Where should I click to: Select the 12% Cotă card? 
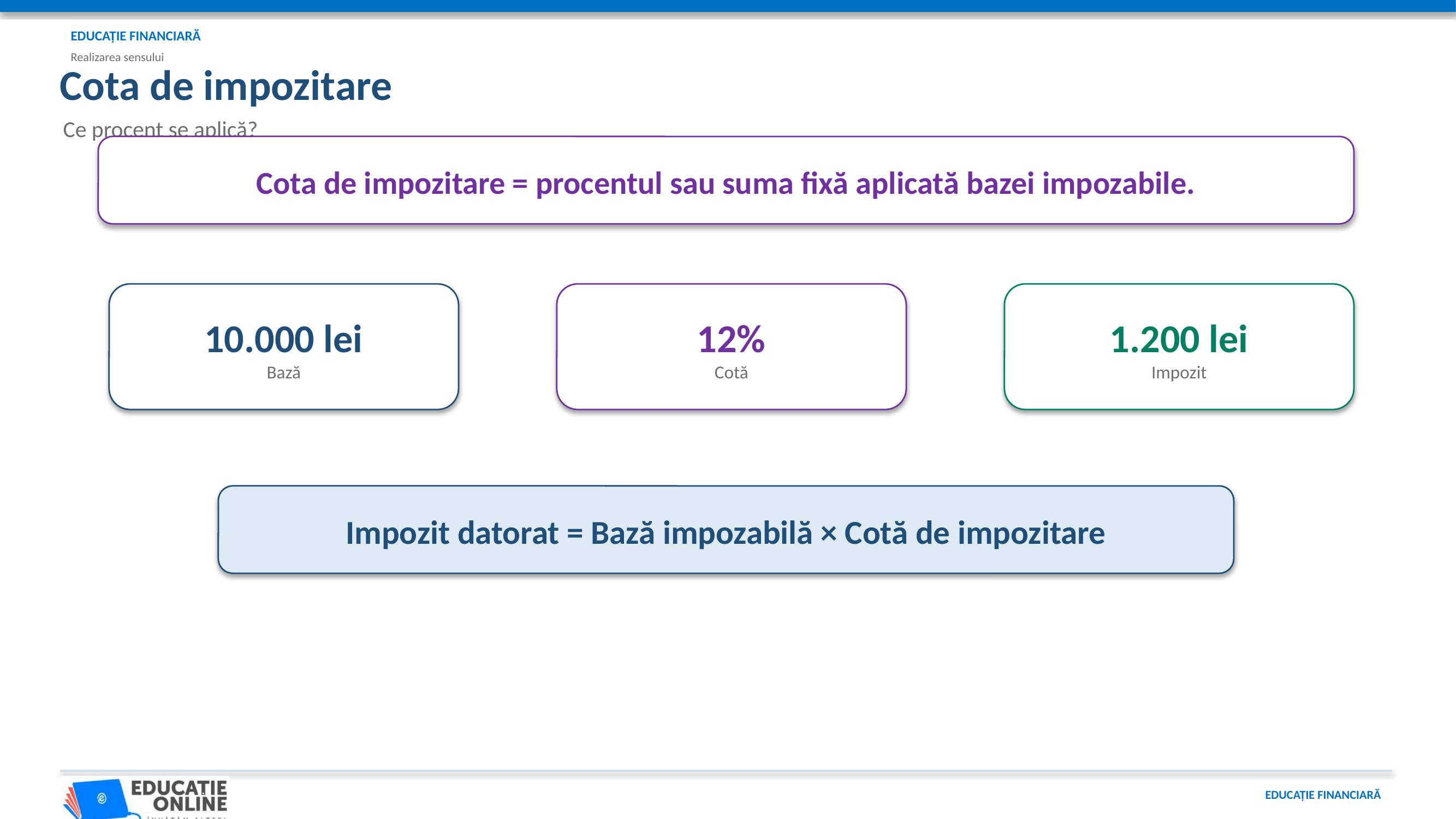(x=731, y=347)
